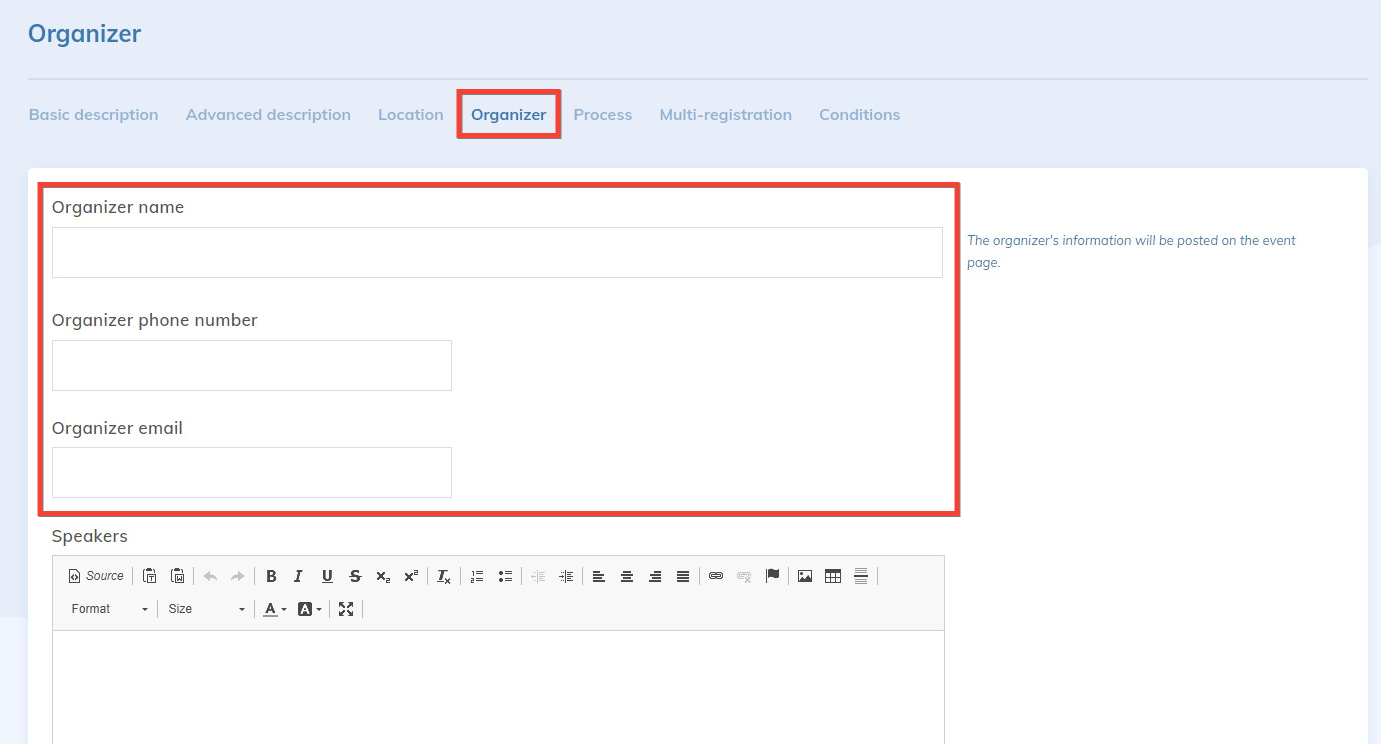The height and width of the screenshot is (744, 1381).
Task: Insert a link using the link icon
Action: (715, 576)
